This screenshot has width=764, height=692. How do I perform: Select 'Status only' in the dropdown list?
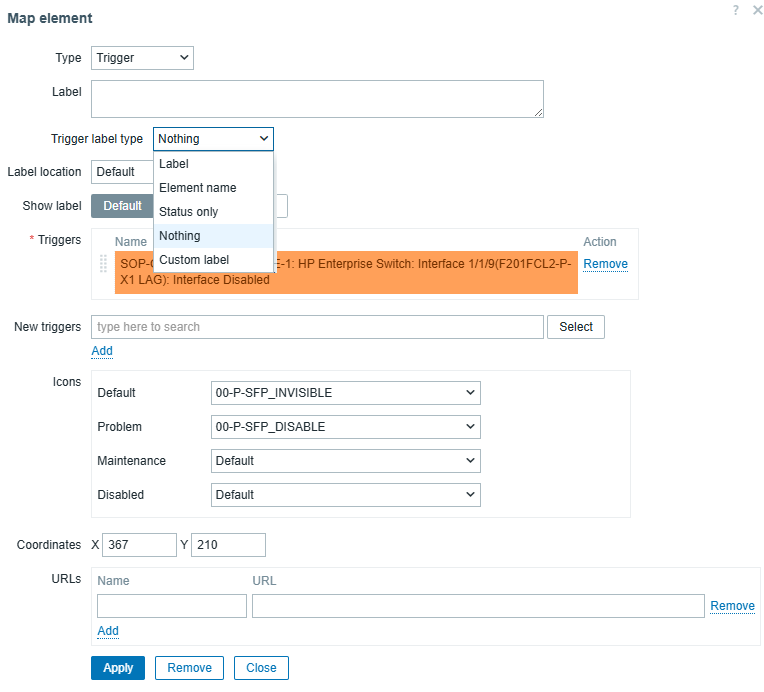189,212
